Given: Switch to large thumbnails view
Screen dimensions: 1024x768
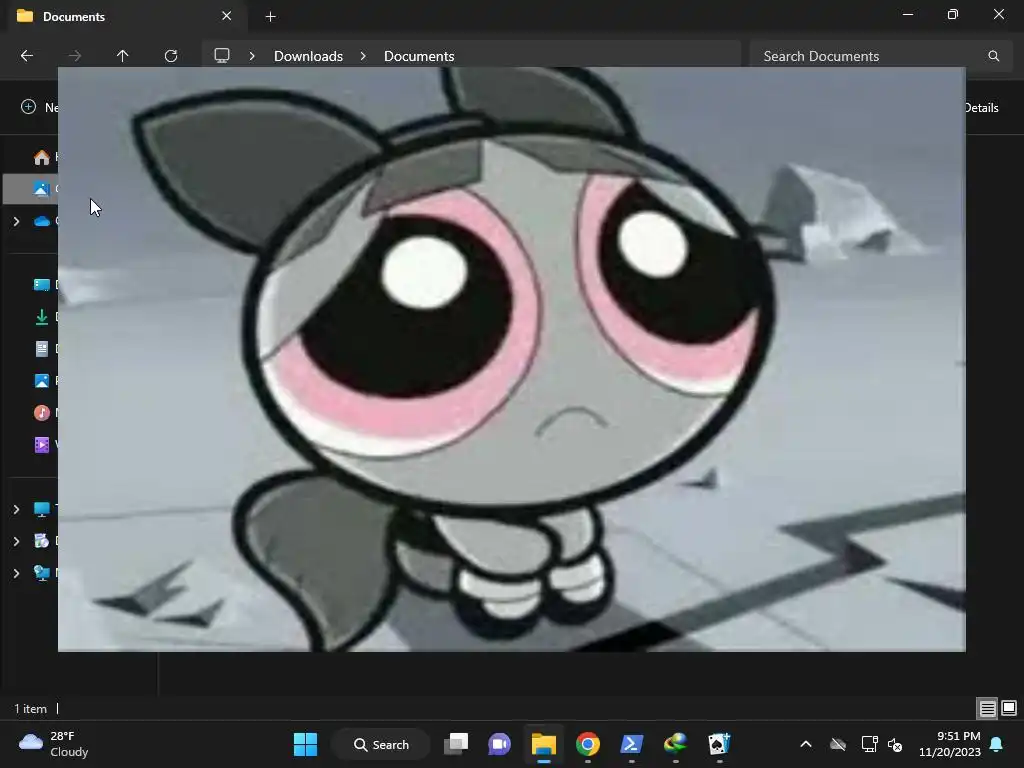Looking at the screenshot, I should tap(1009, 708).
